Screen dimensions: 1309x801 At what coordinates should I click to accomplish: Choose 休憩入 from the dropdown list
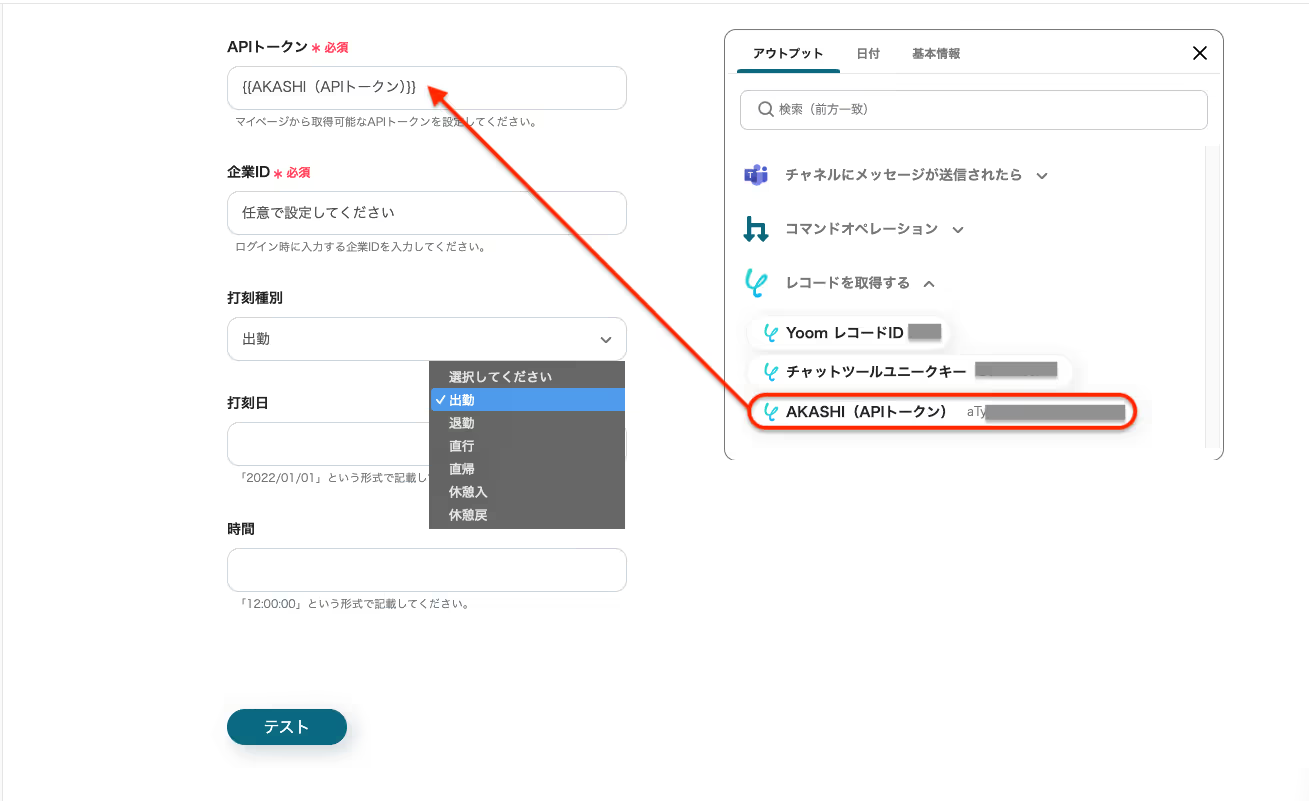[x=527, y=492]
